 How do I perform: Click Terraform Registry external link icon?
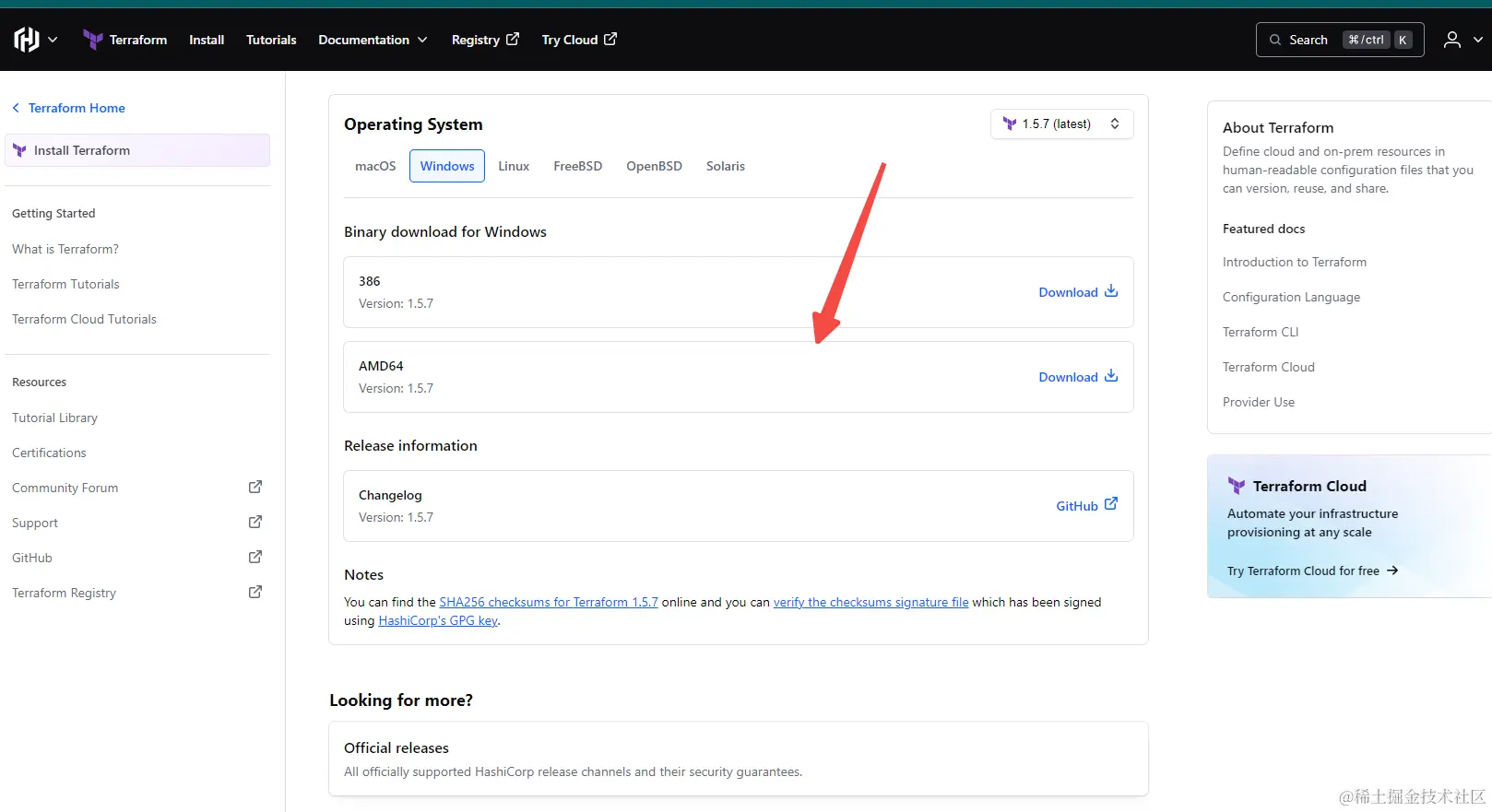pos(255,592)
